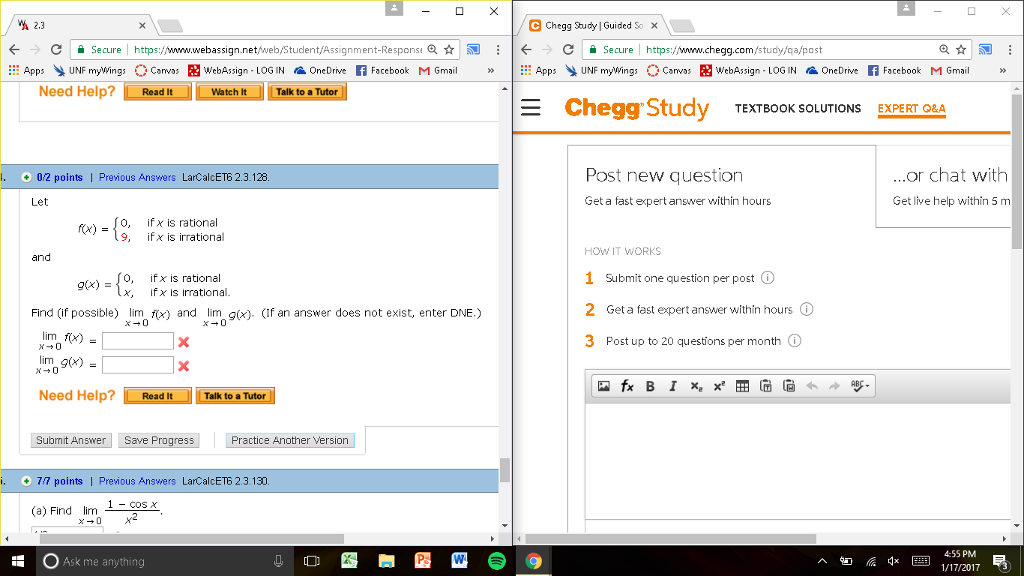
Task: Toggle bold formatting in the editor
Action: [650, 386]
